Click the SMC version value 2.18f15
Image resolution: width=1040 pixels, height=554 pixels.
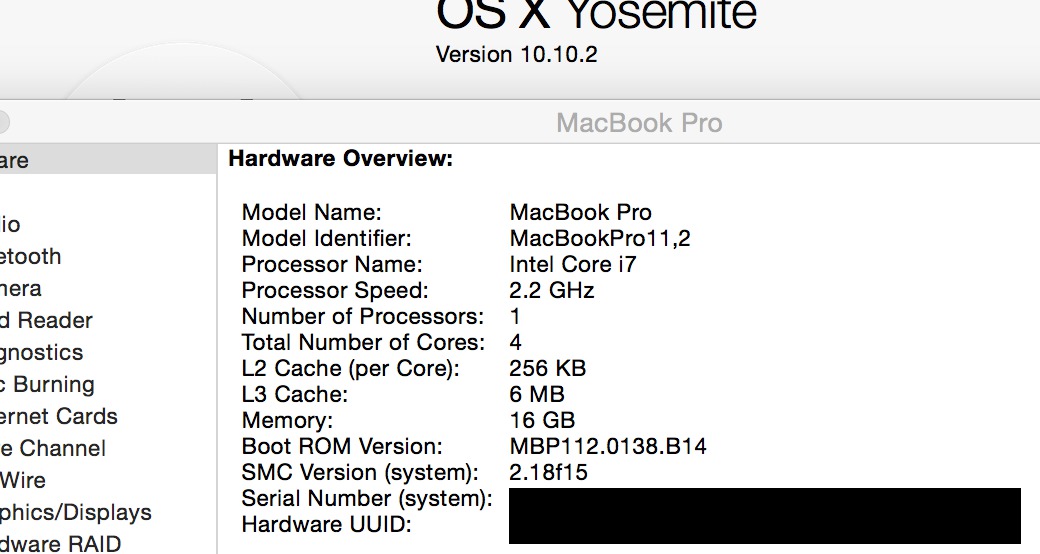[549, 472]
